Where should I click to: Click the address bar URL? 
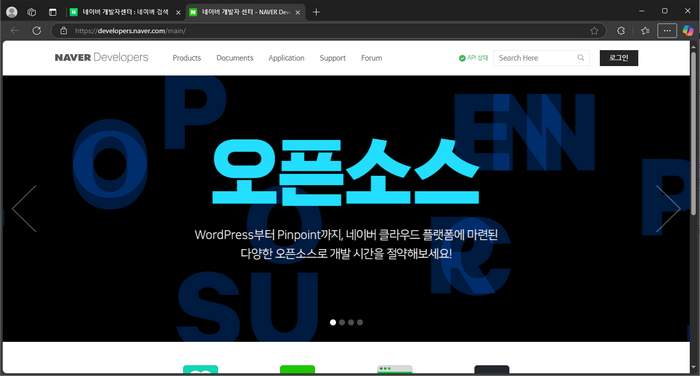click(x=130, y=31)
